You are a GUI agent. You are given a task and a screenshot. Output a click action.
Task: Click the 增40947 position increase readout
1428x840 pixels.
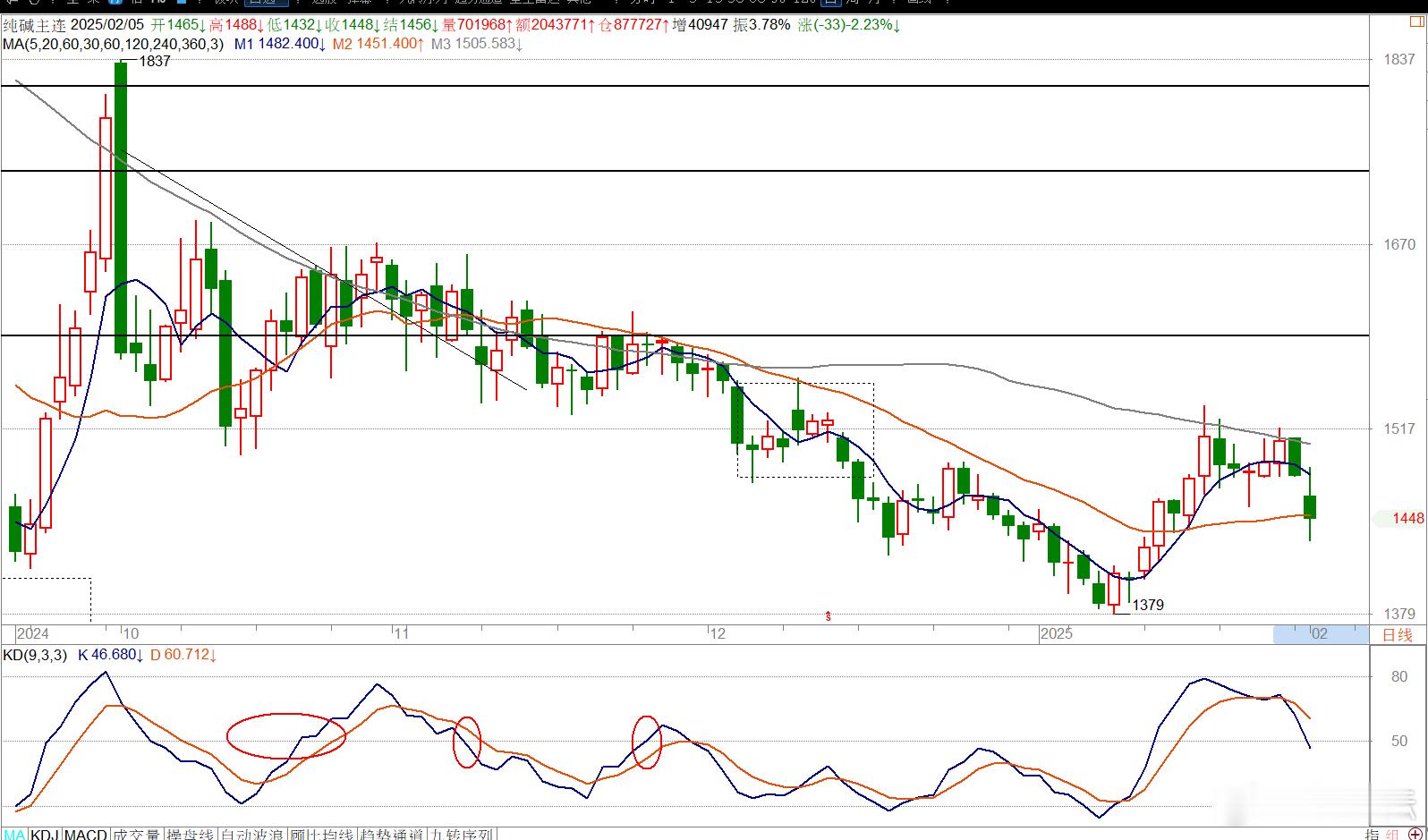click(x=701, y=25)
